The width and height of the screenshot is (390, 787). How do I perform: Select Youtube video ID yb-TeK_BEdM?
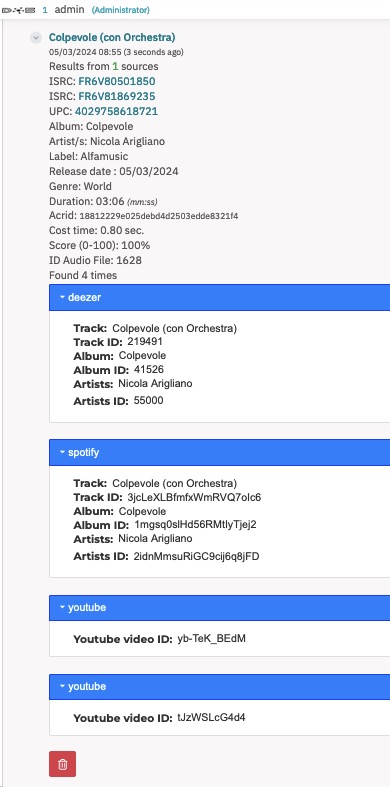(x=211, y=638)
